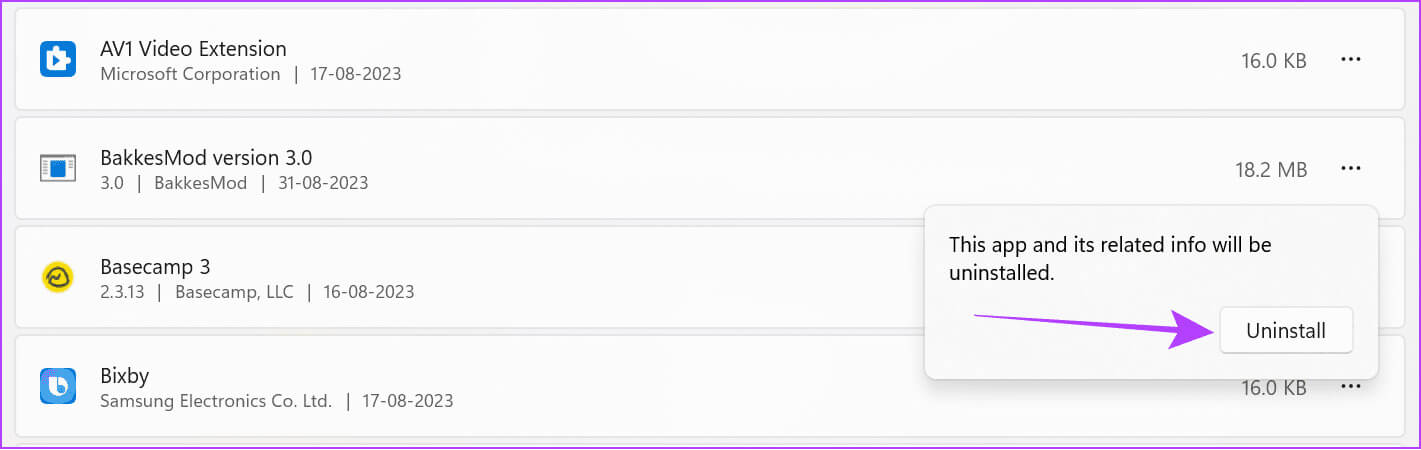Screen dimensions: 1421x450
Task: Open the three-dot menu for AV1 Video Extension
Action: click(1351, 60)
